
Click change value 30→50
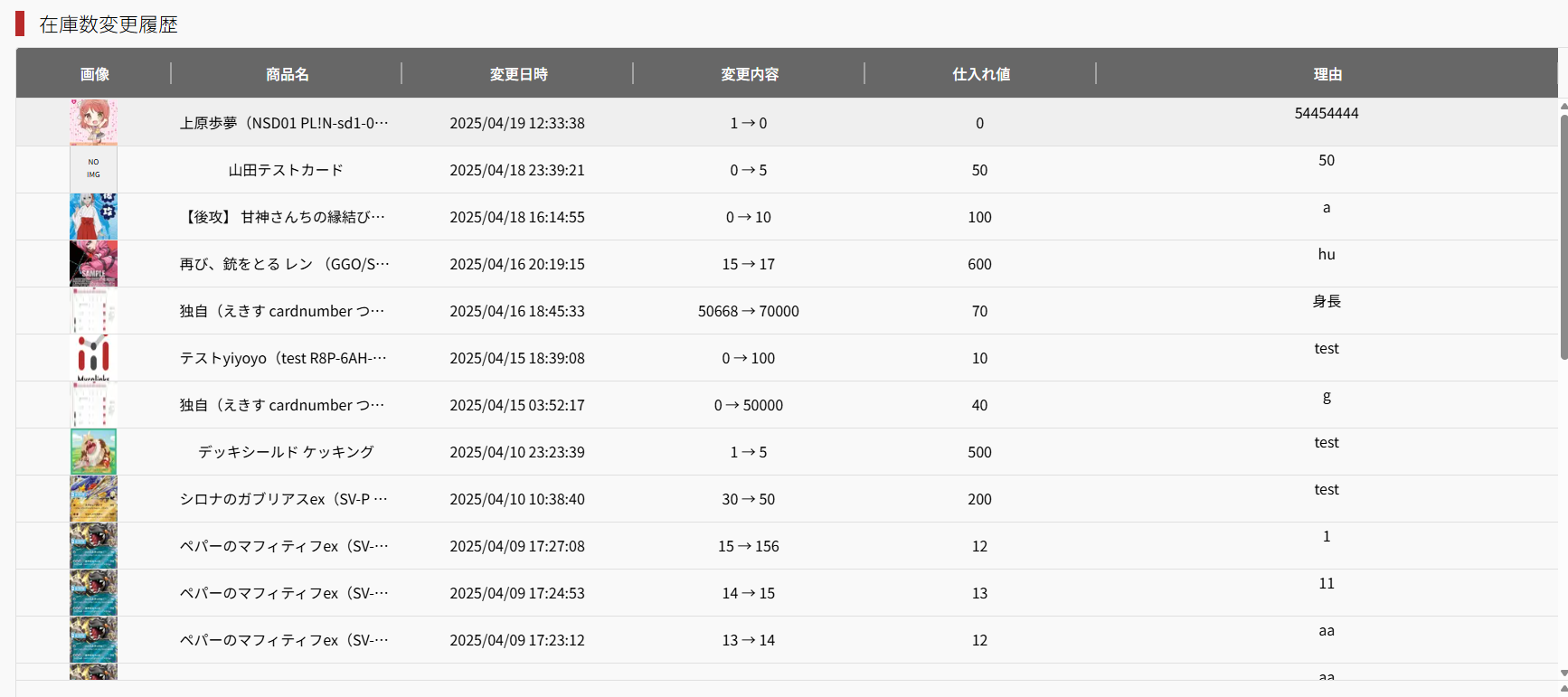coord(749,499)
